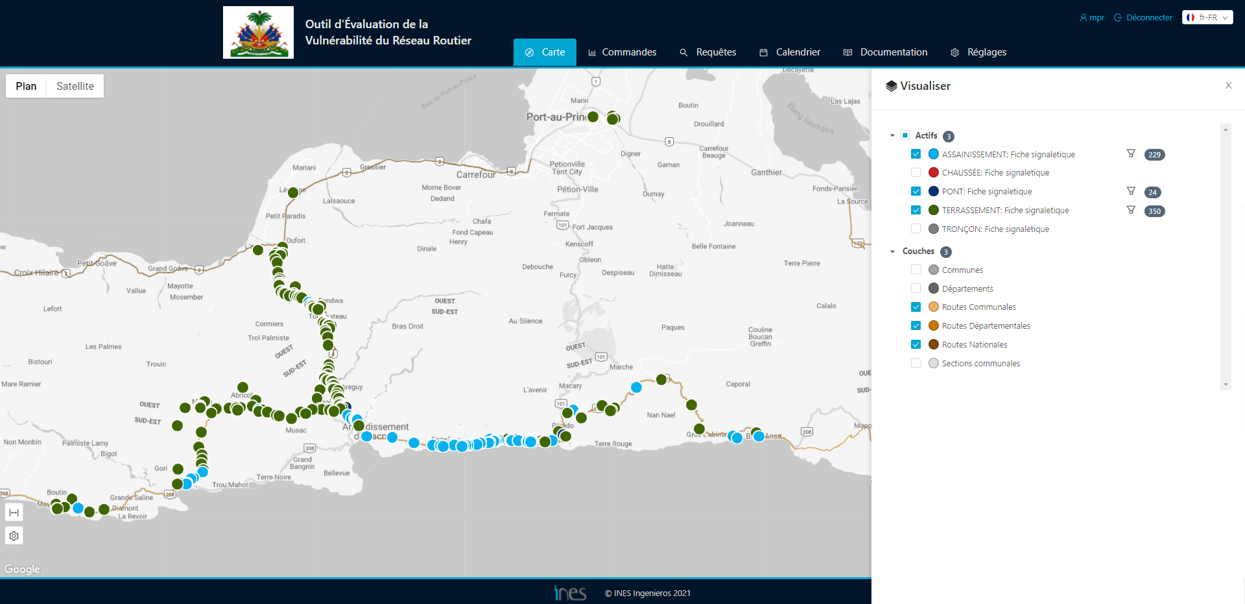Switch map to Satellite view
Image resolution: width=1245 pixels, height=604 pixels.
tap(75, 86)
